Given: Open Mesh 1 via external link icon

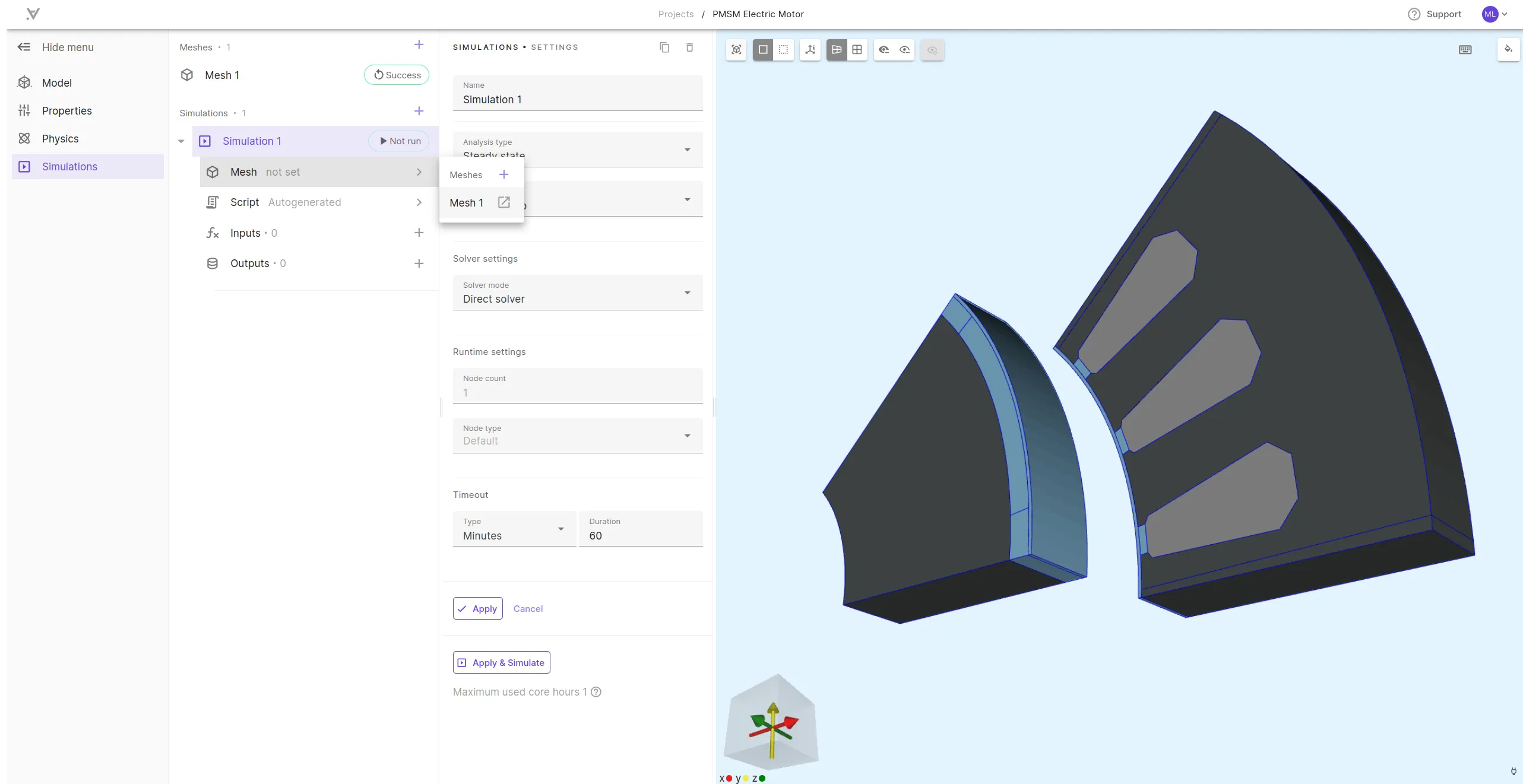Looking at the screenshot, I should 504,202.
